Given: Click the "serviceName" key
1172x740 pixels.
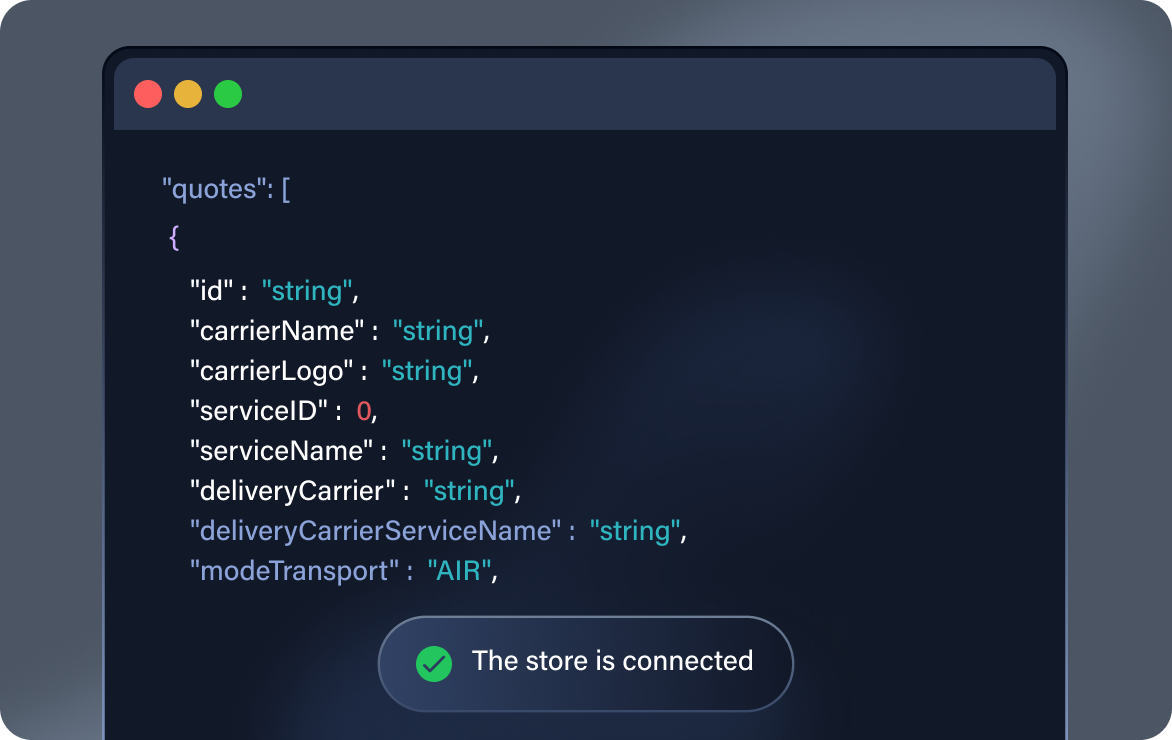Looking at the screenshot, I should (283, 451).
